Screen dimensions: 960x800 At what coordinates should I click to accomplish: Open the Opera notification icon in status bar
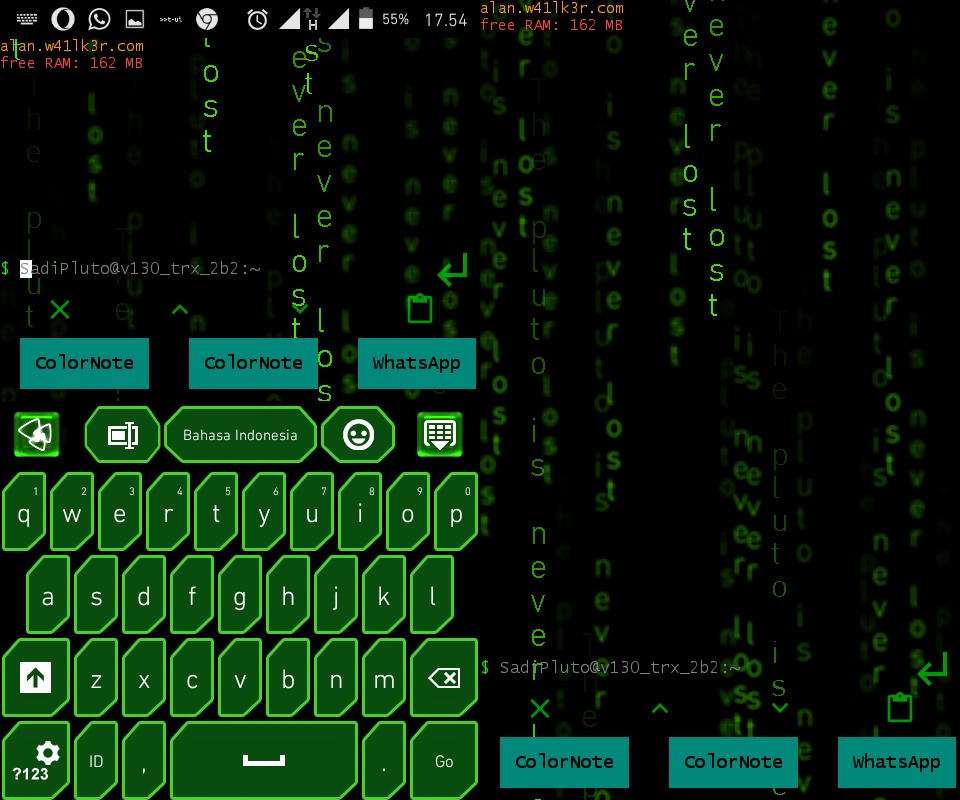[62, 20]
